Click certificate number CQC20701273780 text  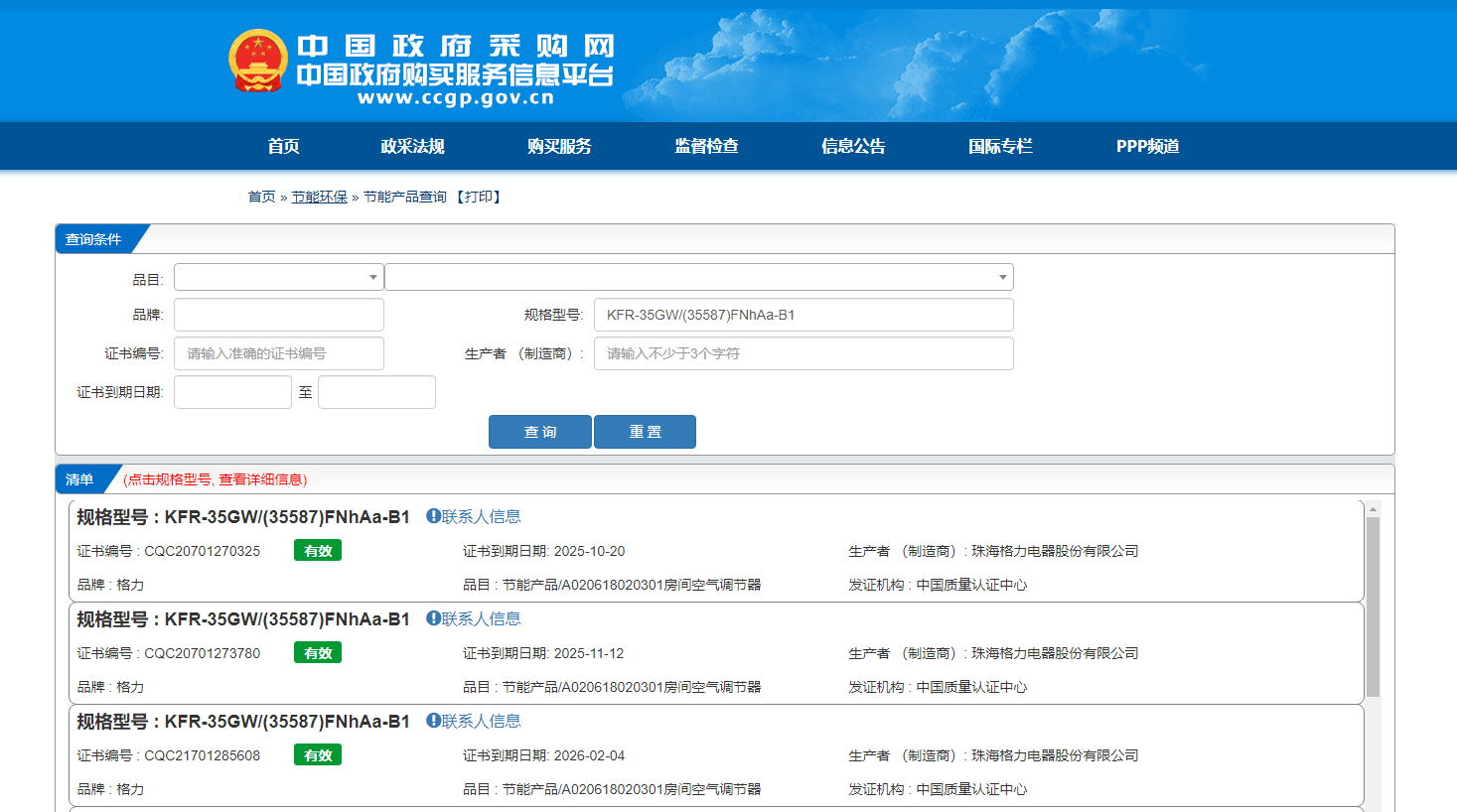203,653
